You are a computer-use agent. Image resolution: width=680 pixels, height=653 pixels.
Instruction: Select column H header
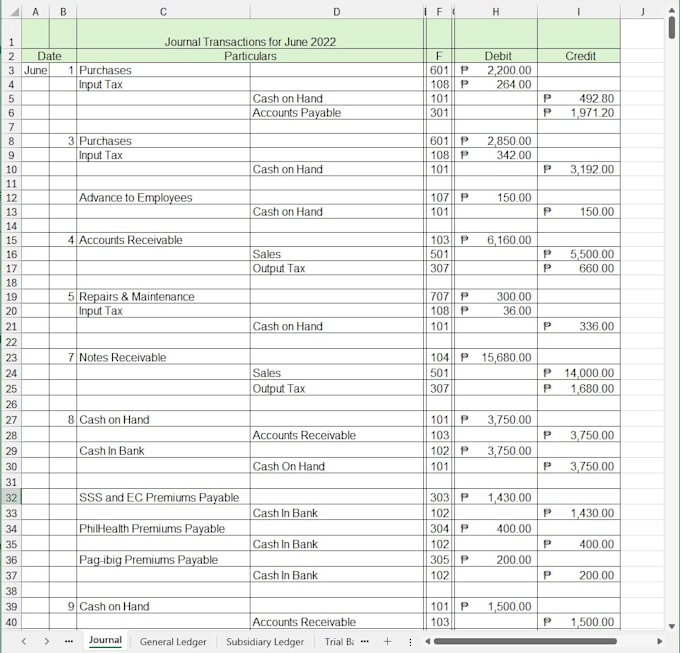point(496,12)
